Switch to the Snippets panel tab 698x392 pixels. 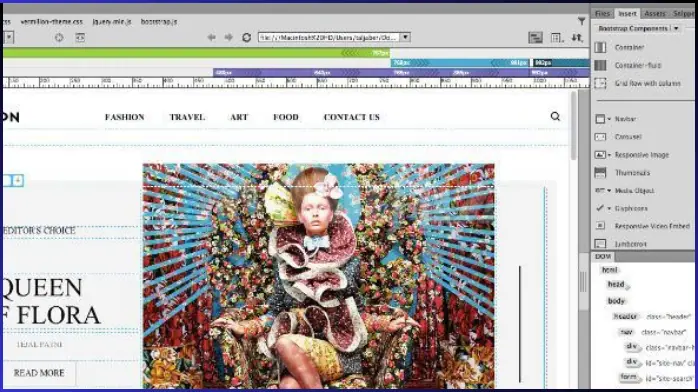pyautogui.click(x=683, y=13)
